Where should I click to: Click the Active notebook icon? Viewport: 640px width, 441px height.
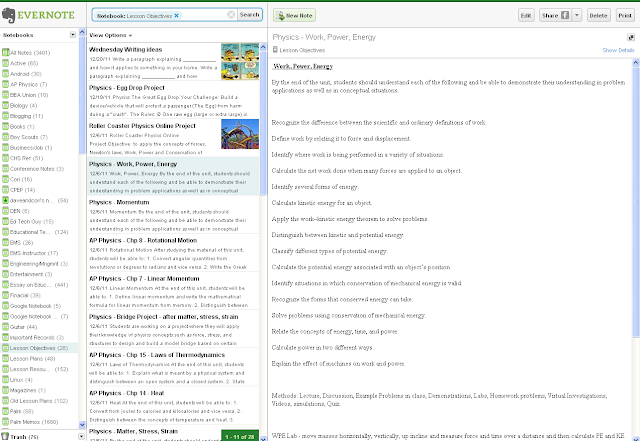click(x=5, y=63)
